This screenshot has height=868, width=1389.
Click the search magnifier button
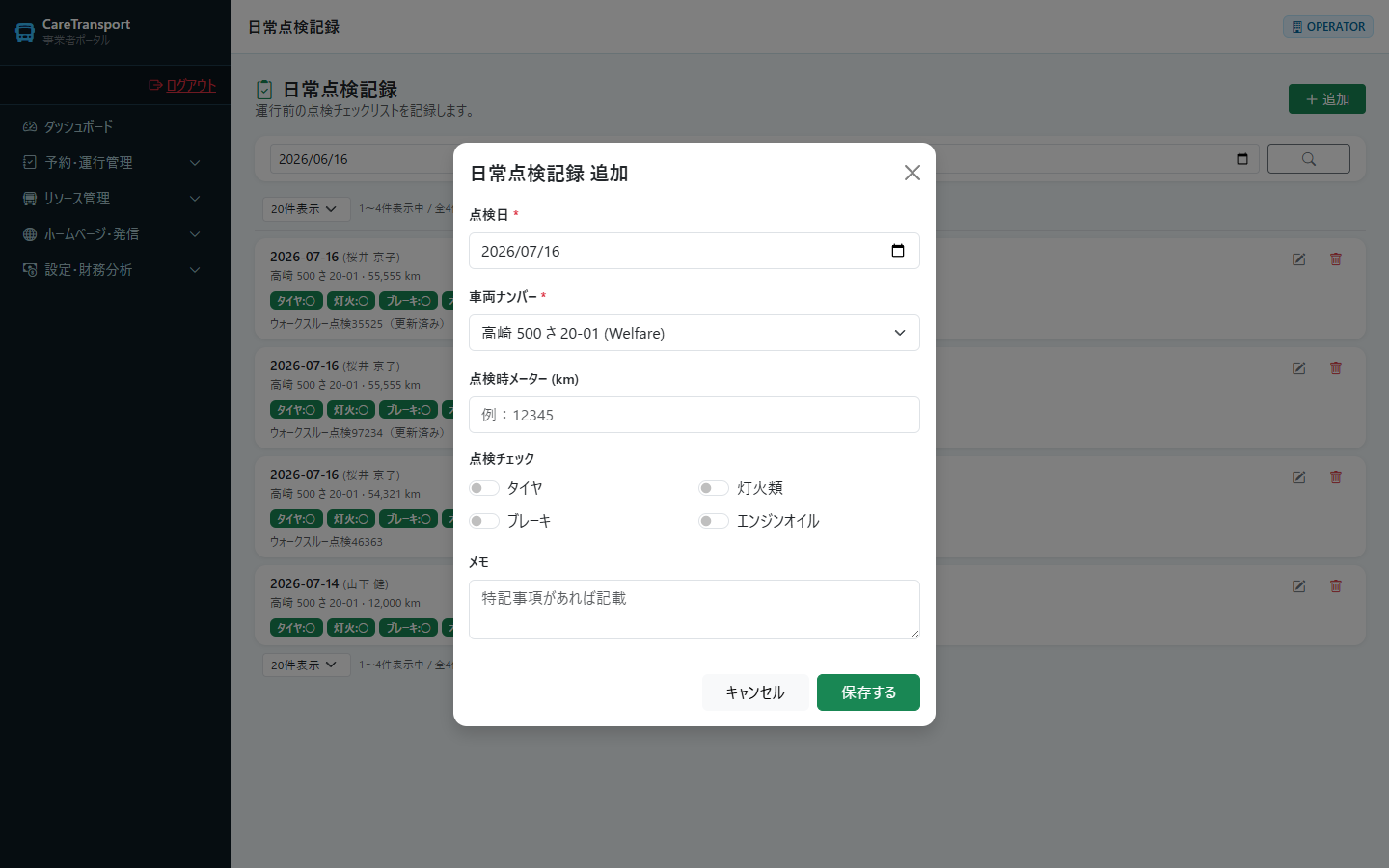1308,159
